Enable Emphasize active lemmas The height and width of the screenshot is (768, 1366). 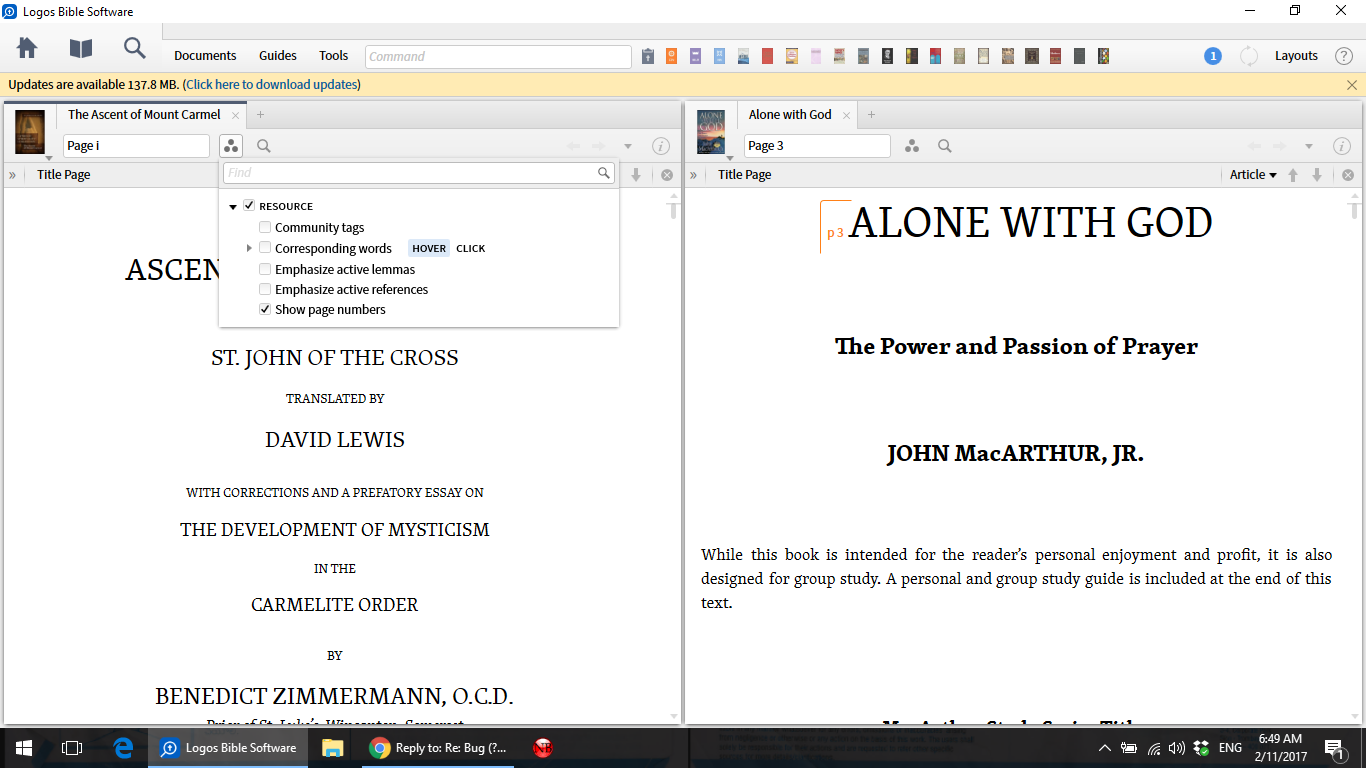(x=265, y=269)
